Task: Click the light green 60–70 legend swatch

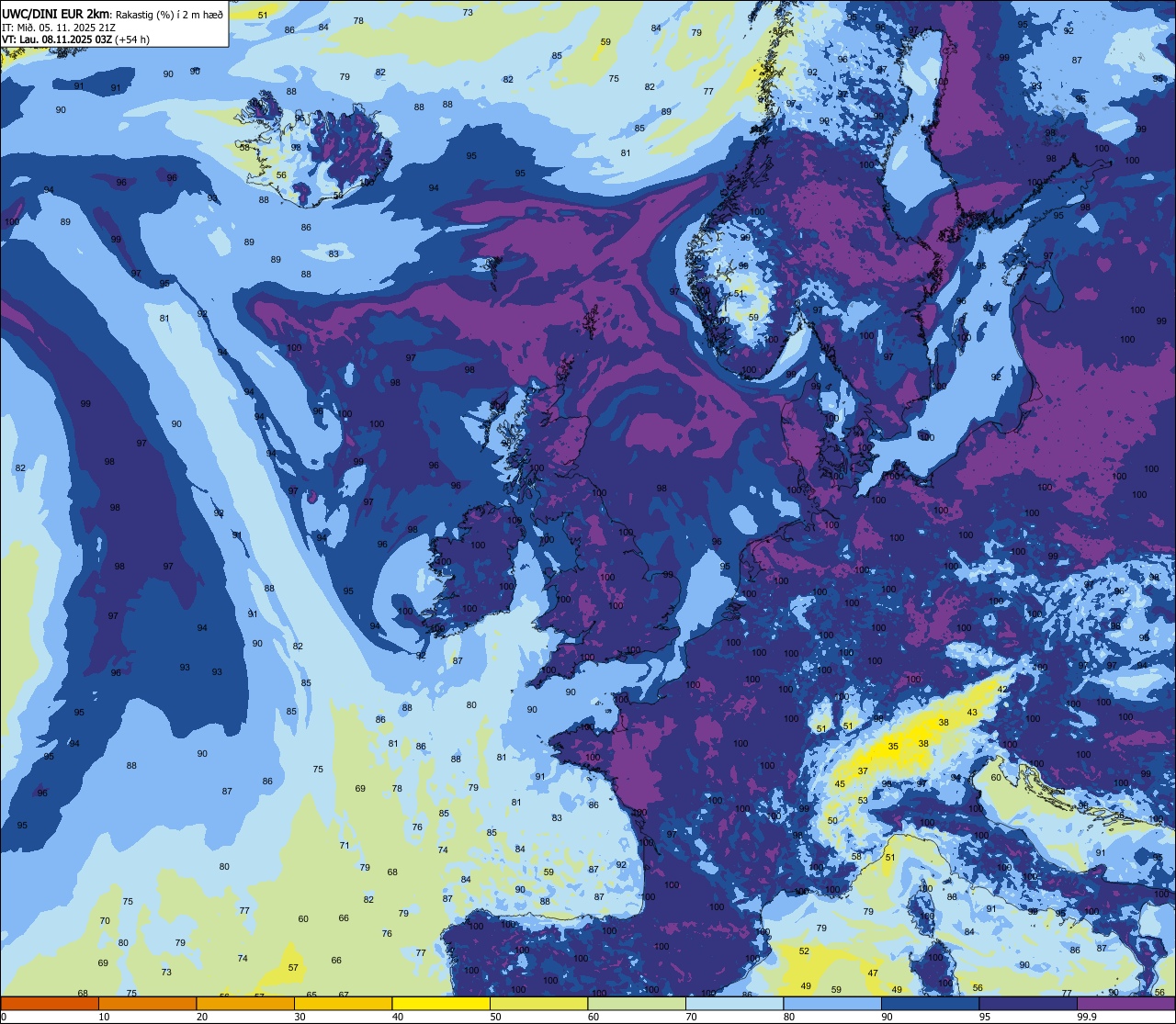Action: (x=637, y=1003)
